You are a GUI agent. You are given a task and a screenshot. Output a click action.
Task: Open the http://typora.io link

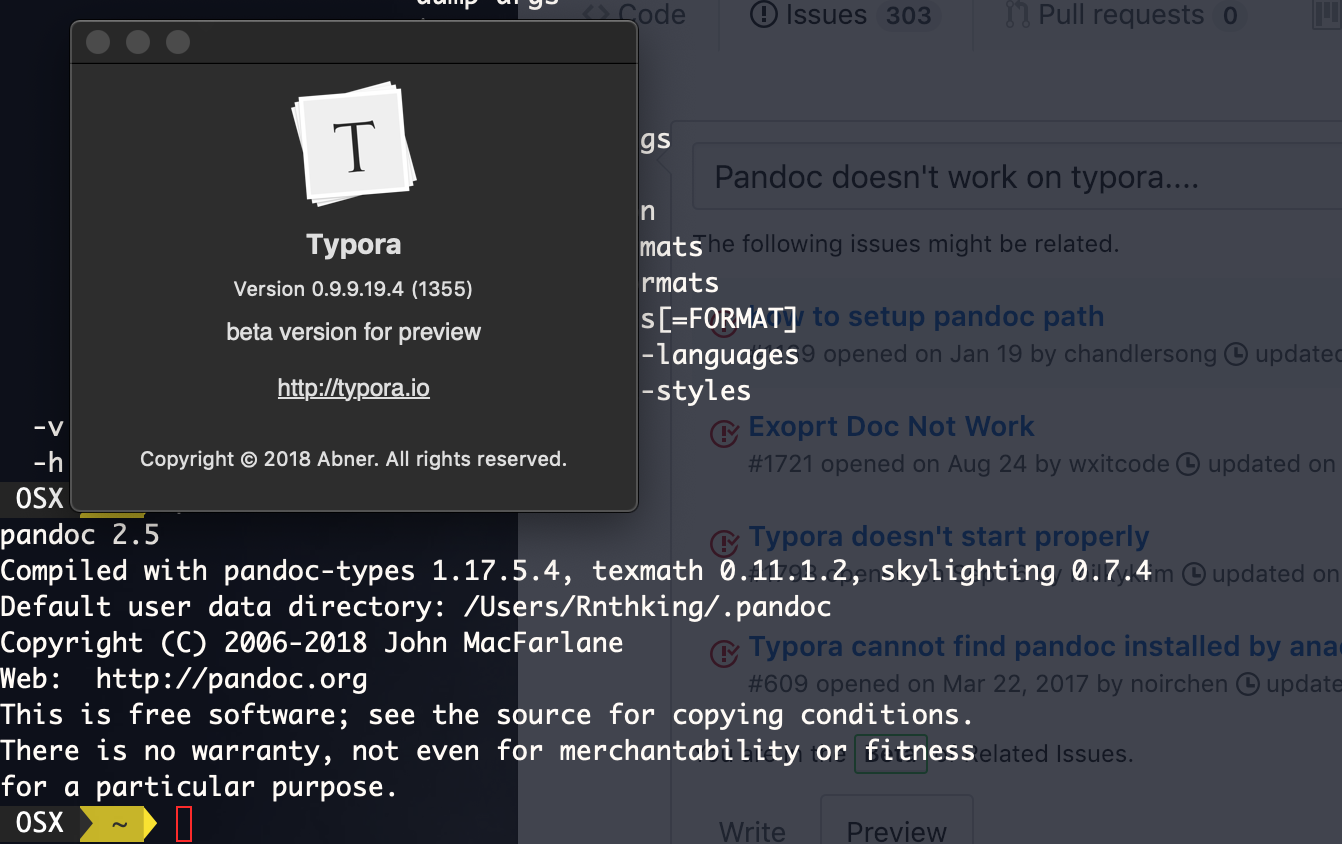353,388
